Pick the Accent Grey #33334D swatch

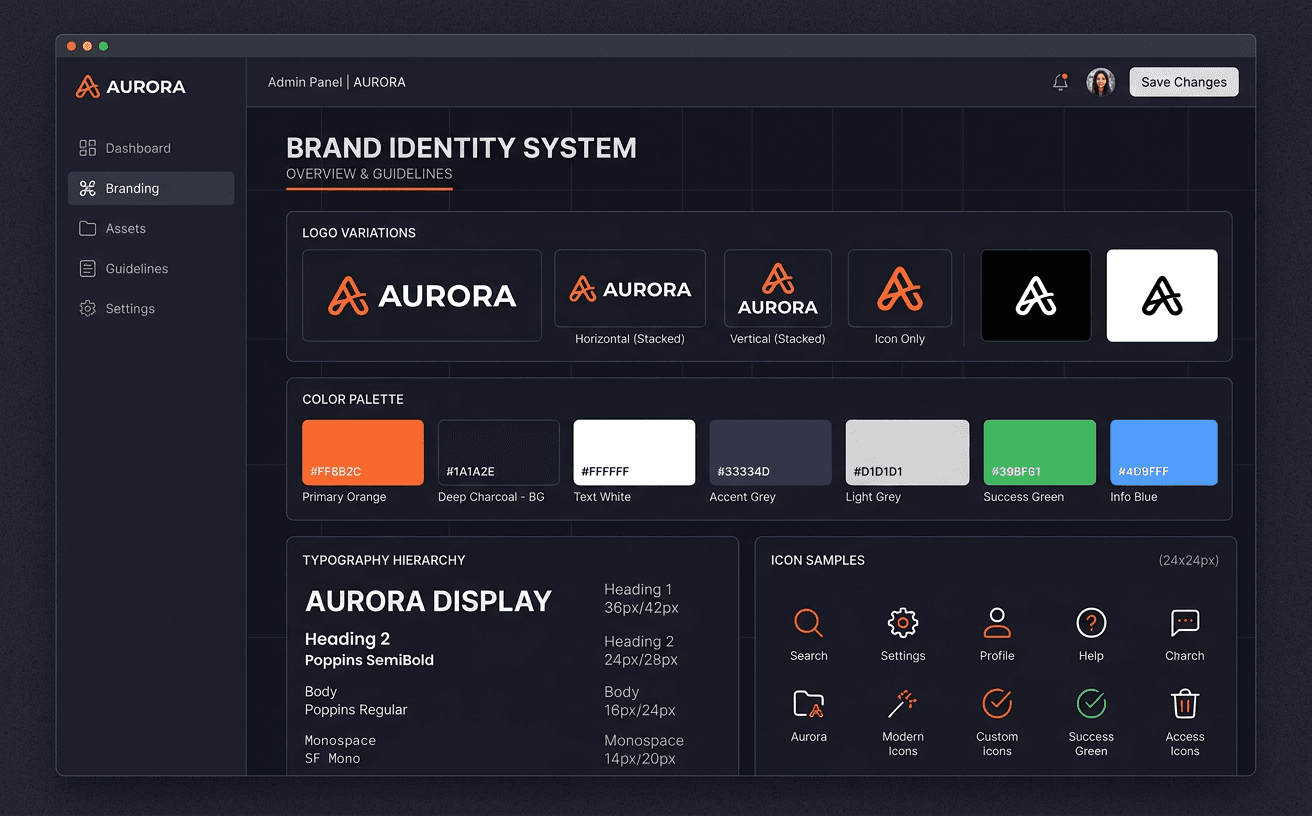coord(770,453)
